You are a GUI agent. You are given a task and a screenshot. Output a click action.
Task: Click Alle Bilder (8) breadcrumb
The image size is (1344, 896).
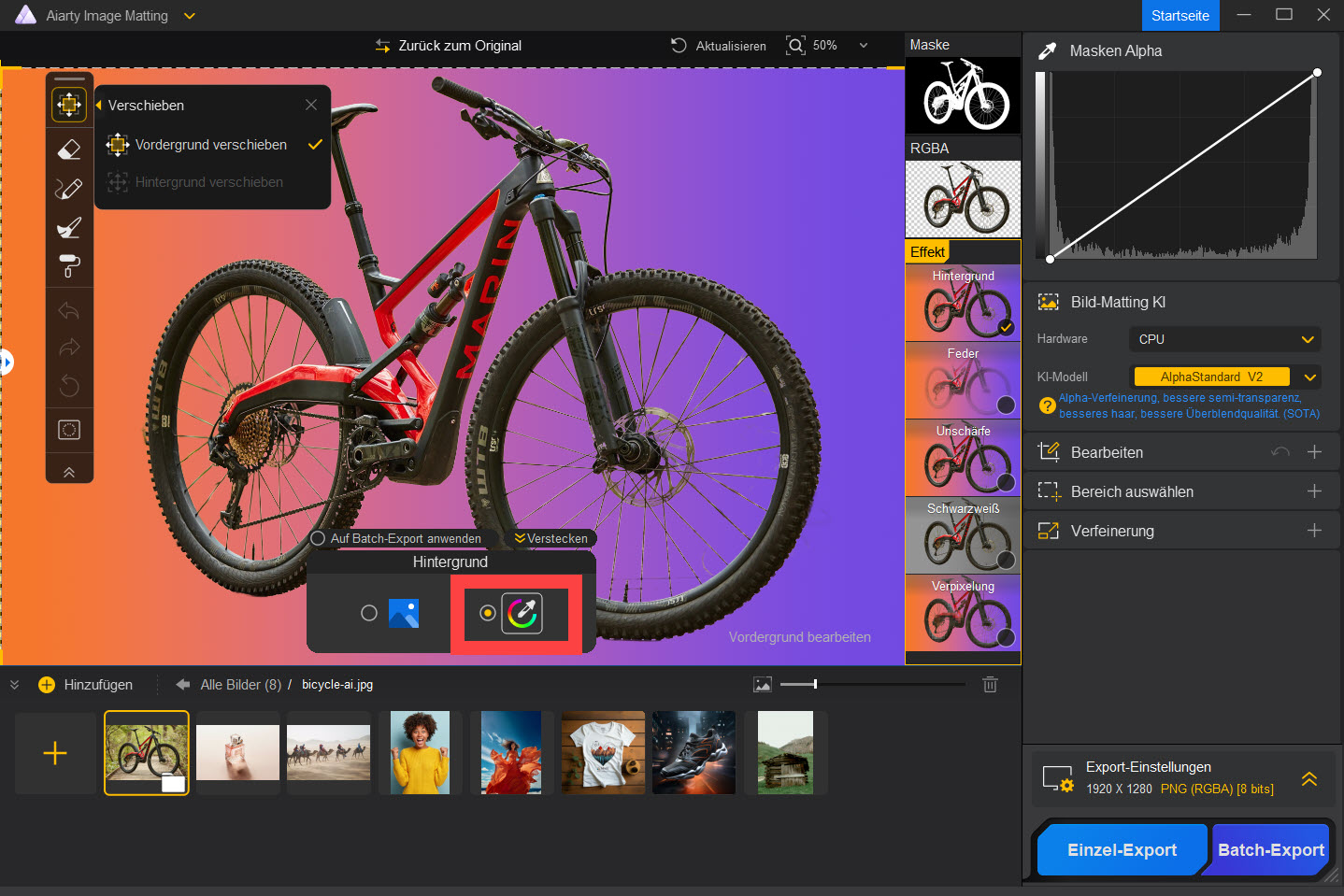point(240,685)
